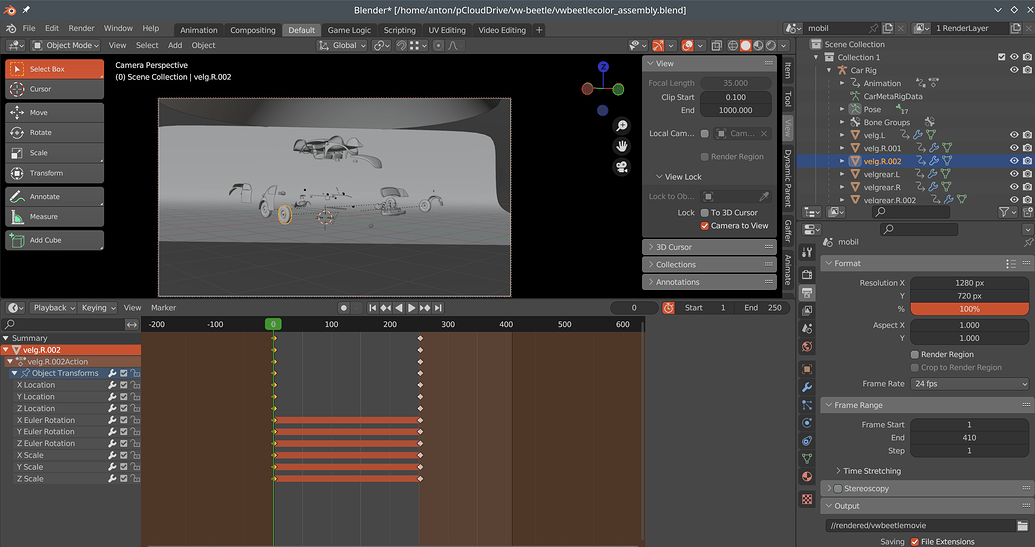Switch to UV Editing workspace tab
Image resolution: width=1035 pixels, height=547 pixels.
[x=447, y=30]
